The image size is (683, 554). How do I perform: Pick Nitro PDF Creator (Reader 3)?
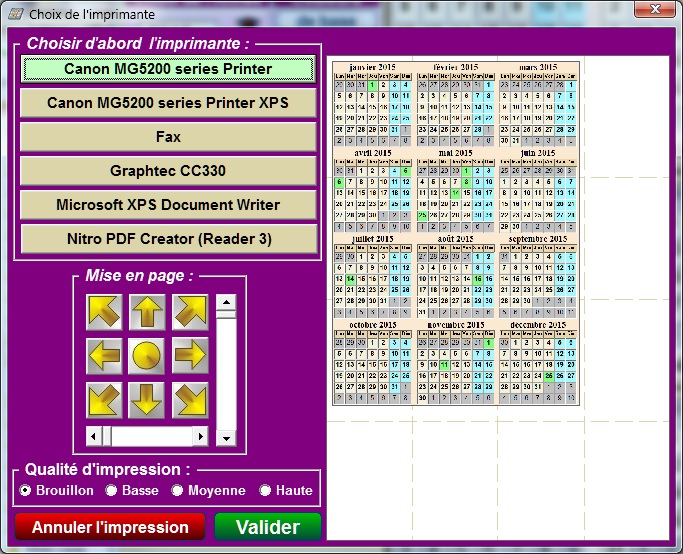[168, 239]
